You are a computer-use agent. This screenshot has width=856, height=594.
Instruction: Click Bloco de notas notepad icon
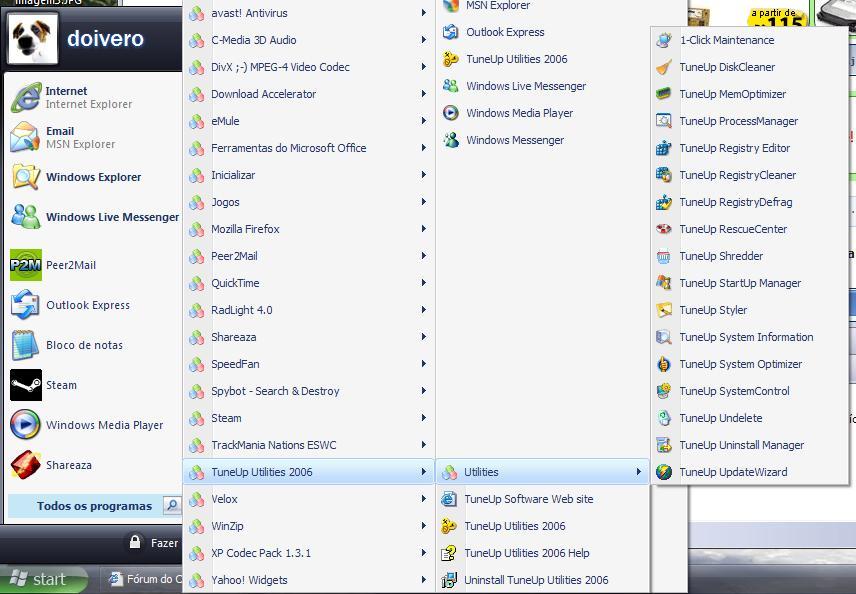[26, 345]
